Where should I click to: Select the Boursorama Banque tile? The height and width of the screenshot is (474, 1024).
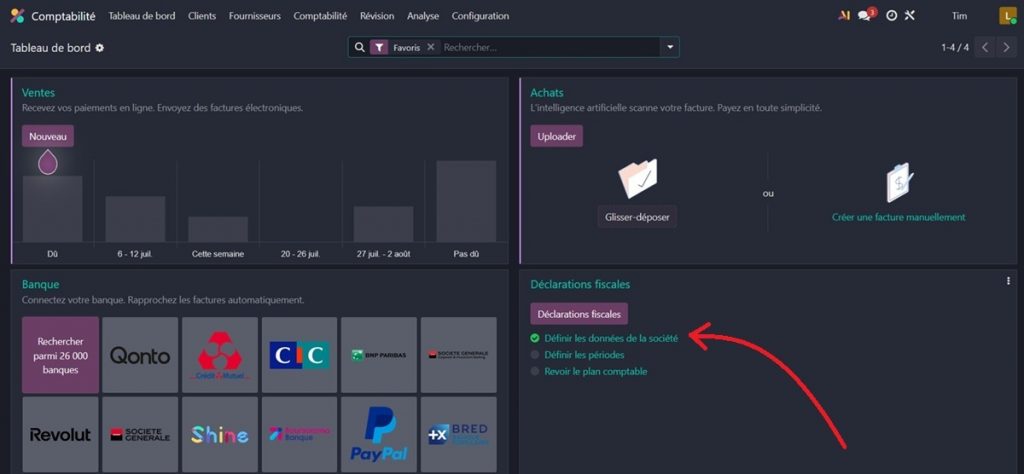click(x=299, y=435)
